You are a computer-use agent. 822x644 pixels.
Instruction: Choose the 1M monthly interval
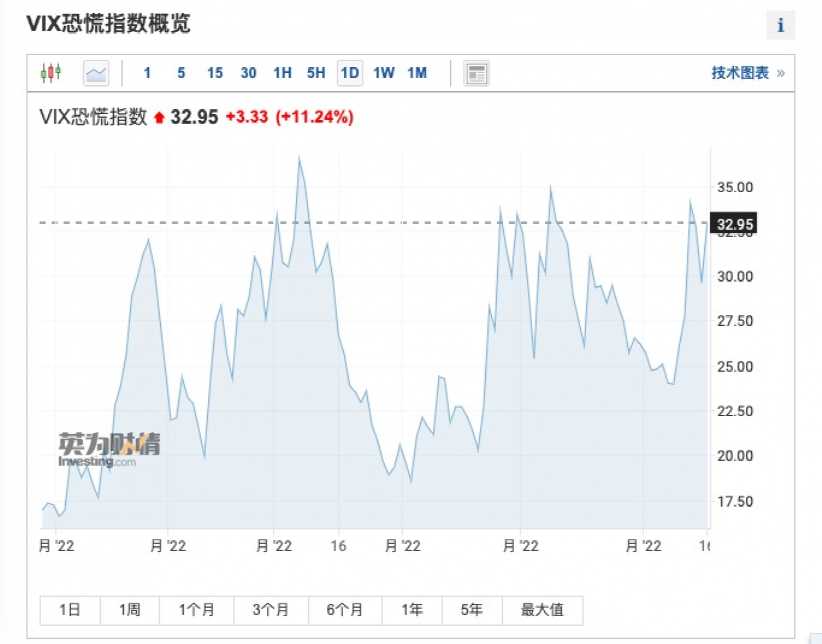tap(417, 73)
